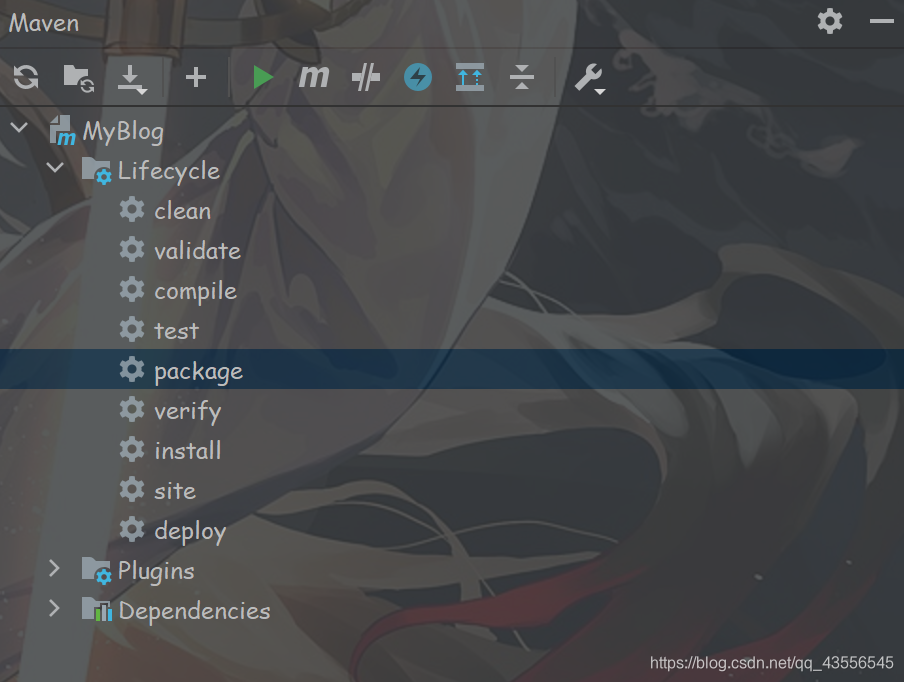Collapse the MyBlog project node
Image resolution: width=904 pixels, height=682 pixels.
(19, 127)
